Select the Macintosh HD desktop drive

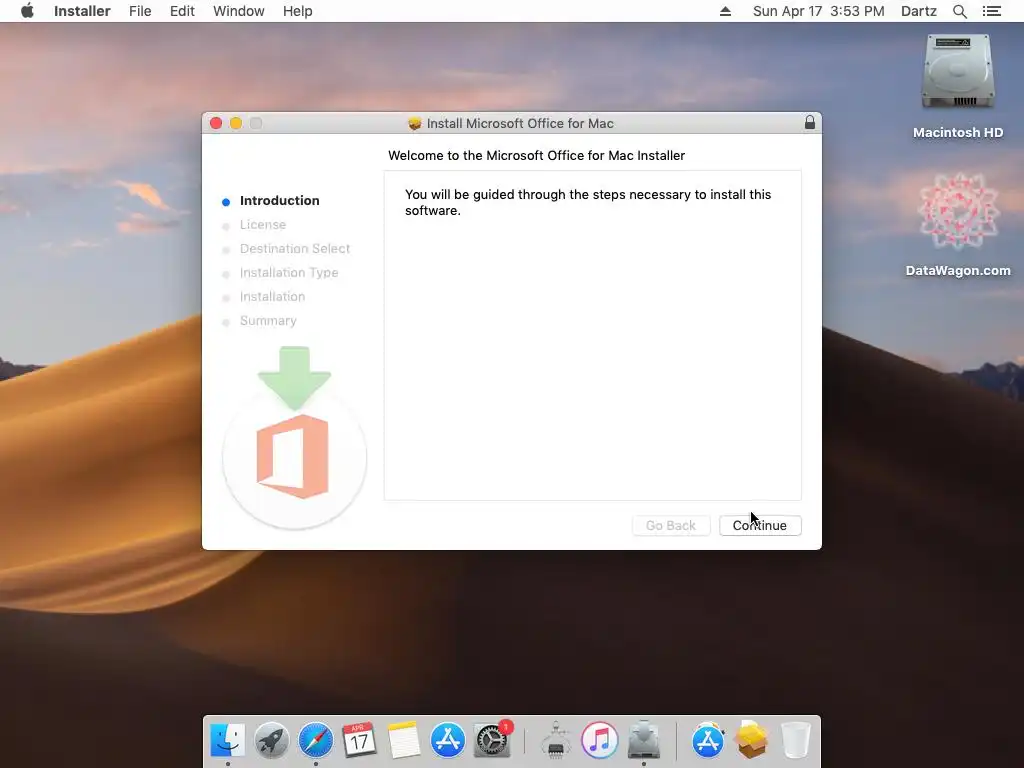[957, 86]
